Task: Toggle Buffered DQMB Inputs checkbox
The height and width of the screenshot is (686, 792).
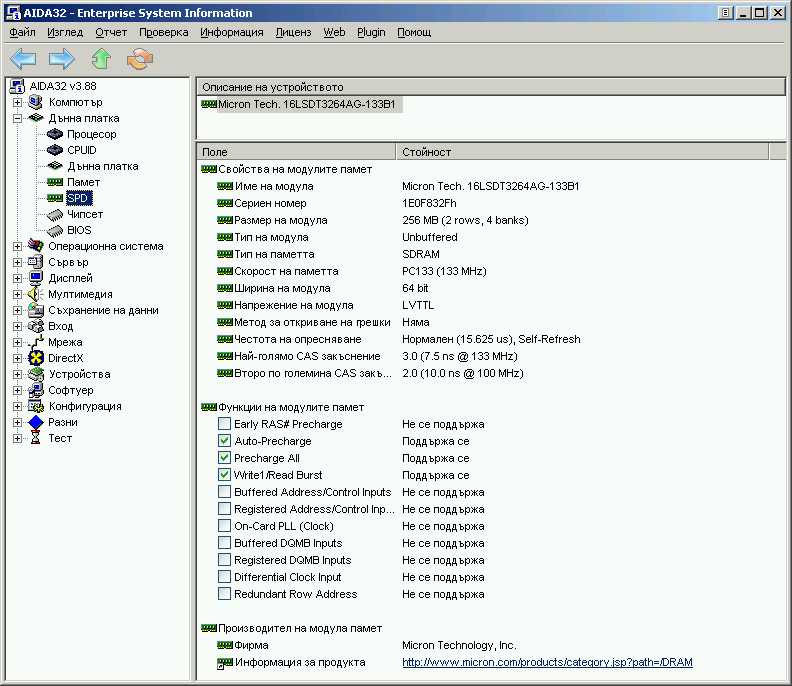Action: (224, 543)
